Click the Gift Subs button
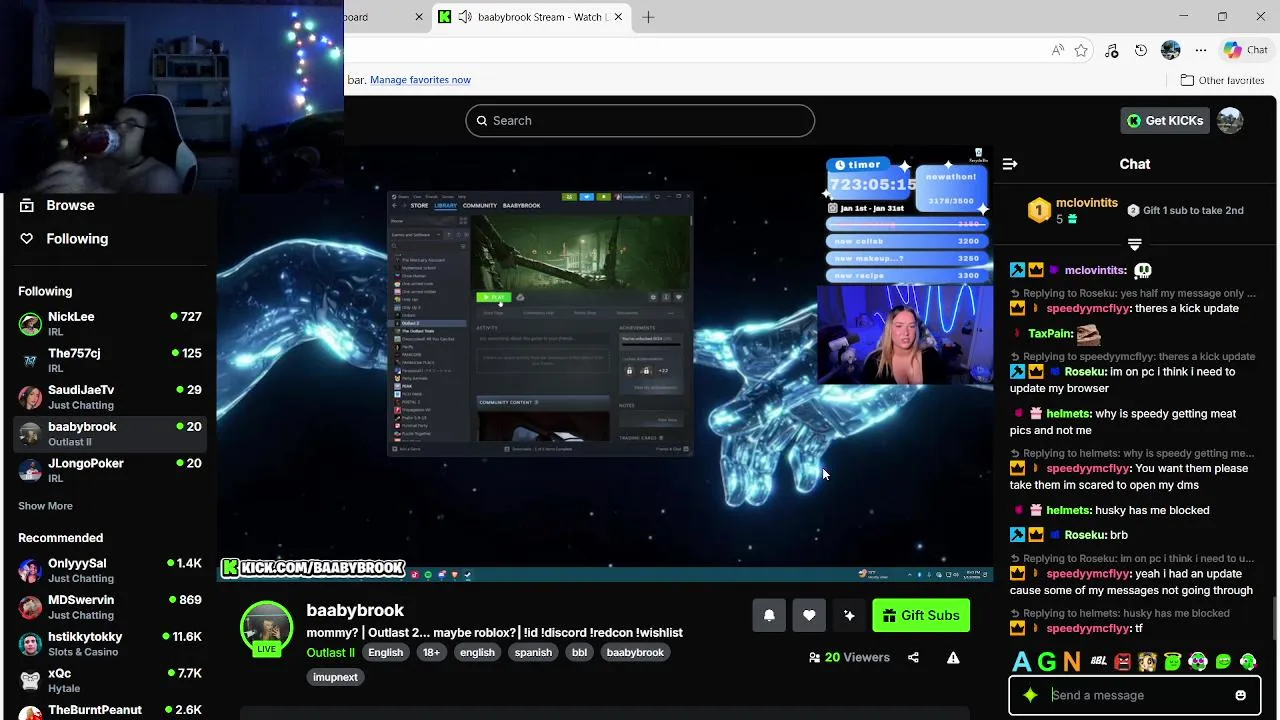Viewport: 1280px width, 720px height. click(x=921, y=616)
